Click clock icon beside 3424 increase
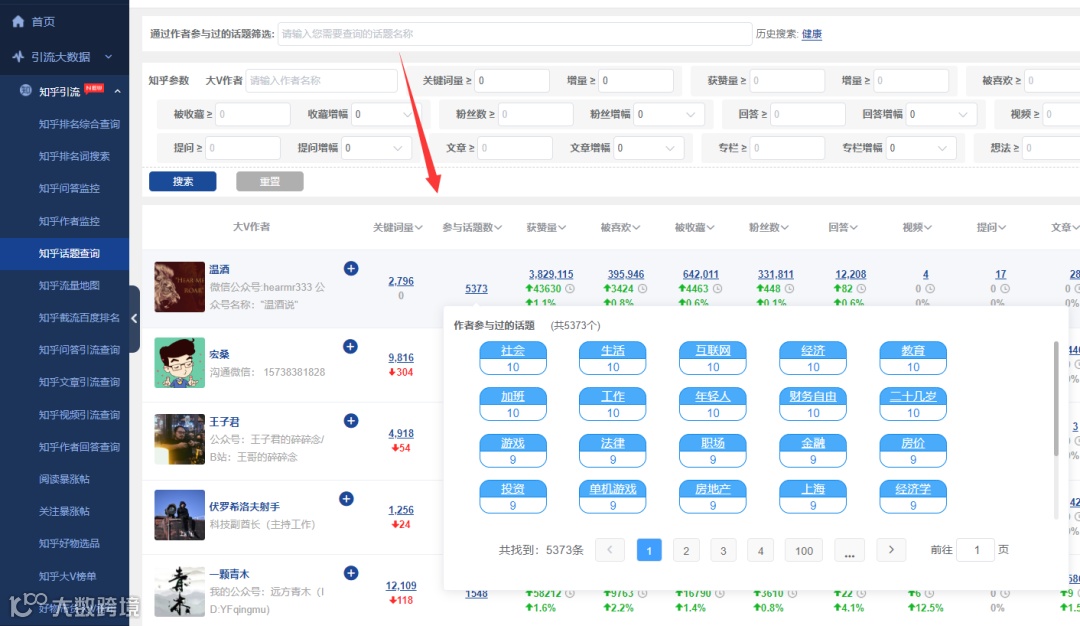 pyautogui.click(x=642, y=289)
